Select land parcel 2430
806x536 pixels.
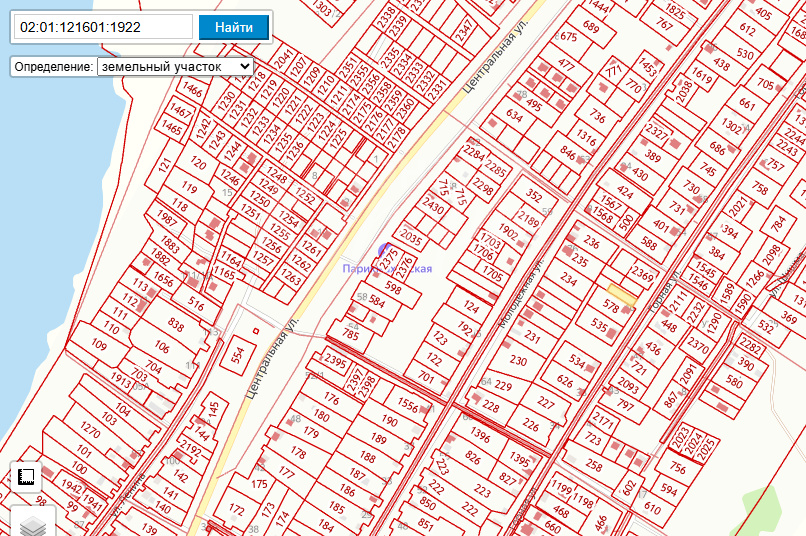(433, 207)
